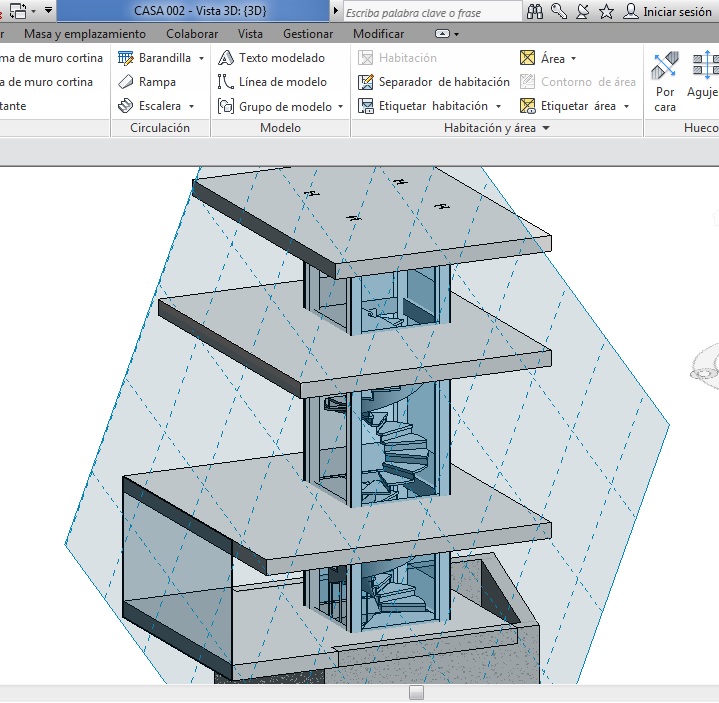Expand the Grupo de modelo dropdown
This screenshot has height=703, width=719.
340,107
